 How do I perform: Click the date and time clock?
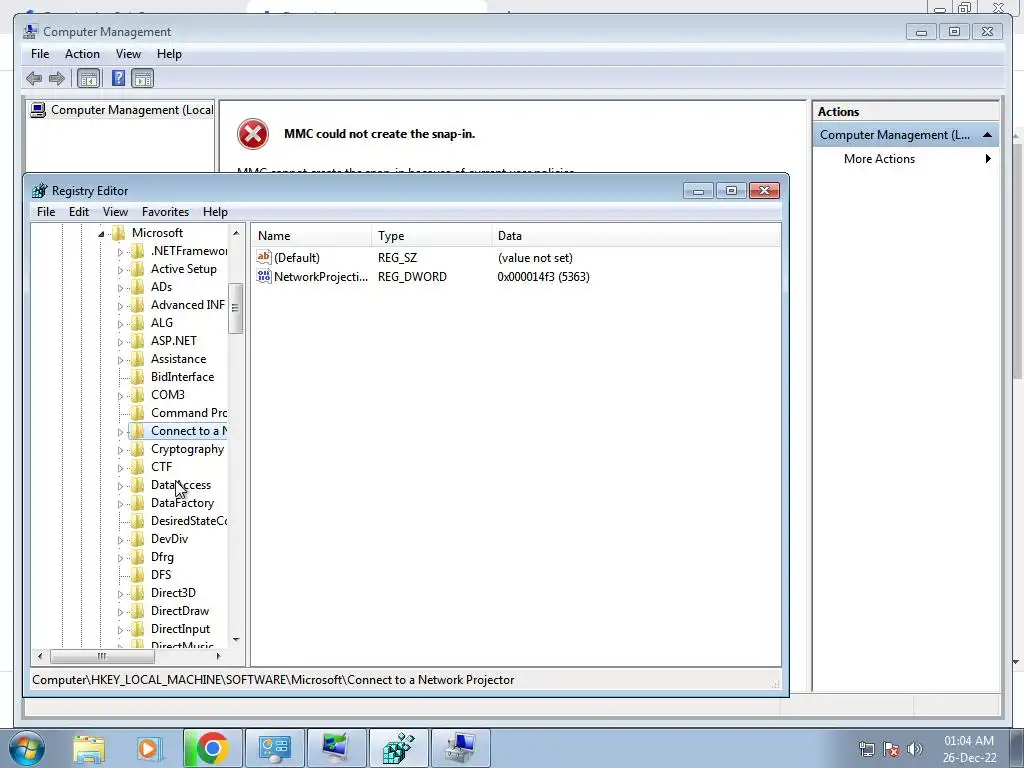coord(969,749)
